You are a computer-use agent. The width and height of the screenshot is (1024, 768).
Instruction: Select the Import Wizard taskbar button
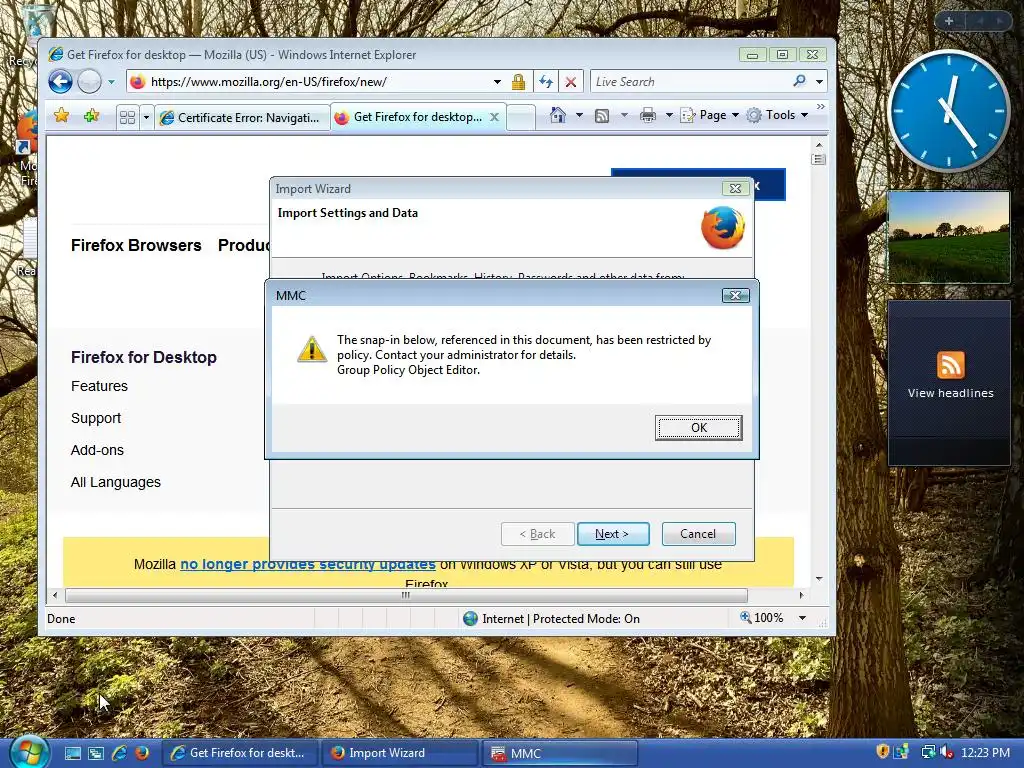[x=399, y=753]
